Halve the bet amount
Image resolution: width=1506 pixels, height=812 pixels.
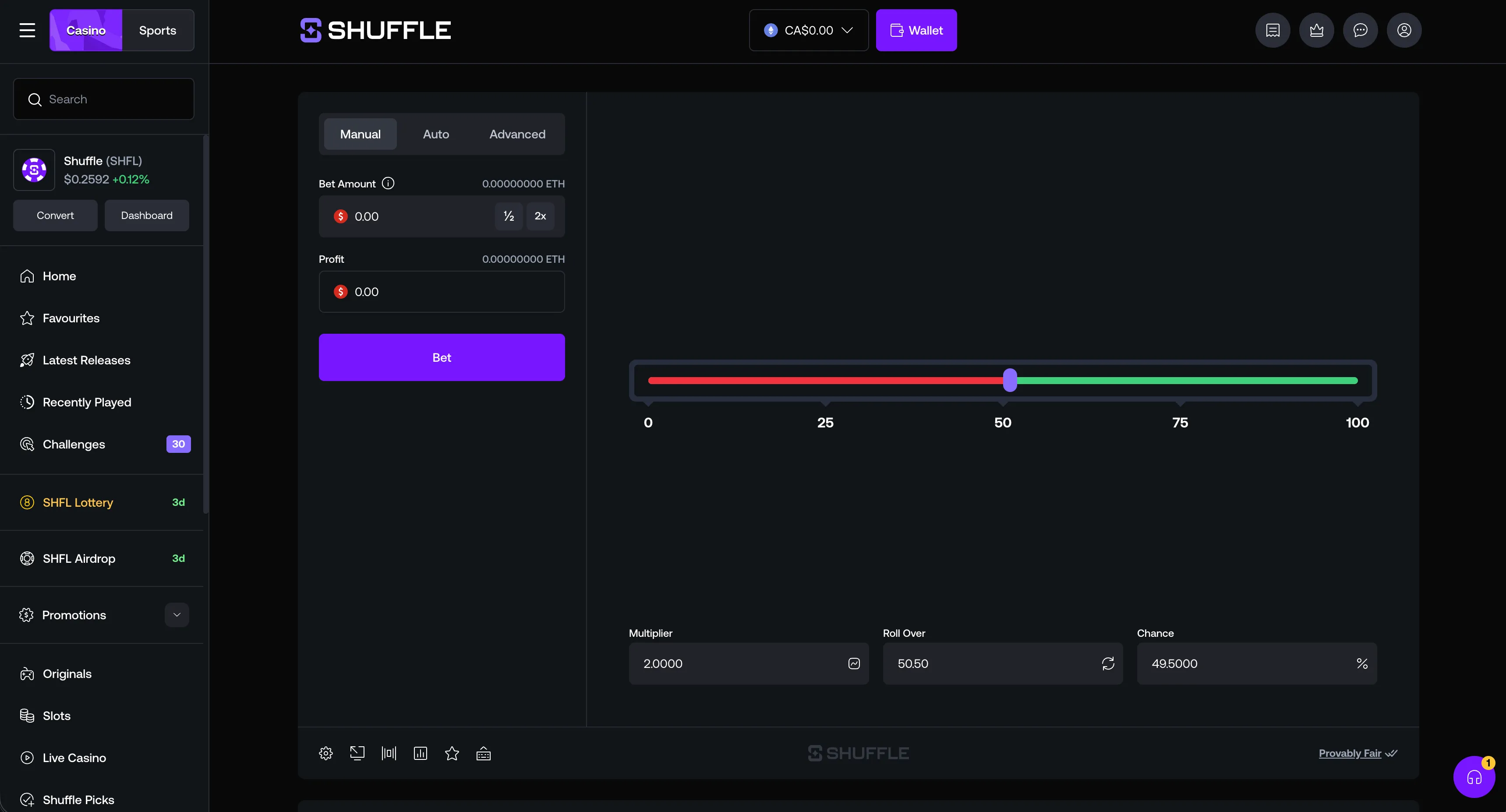509,216
